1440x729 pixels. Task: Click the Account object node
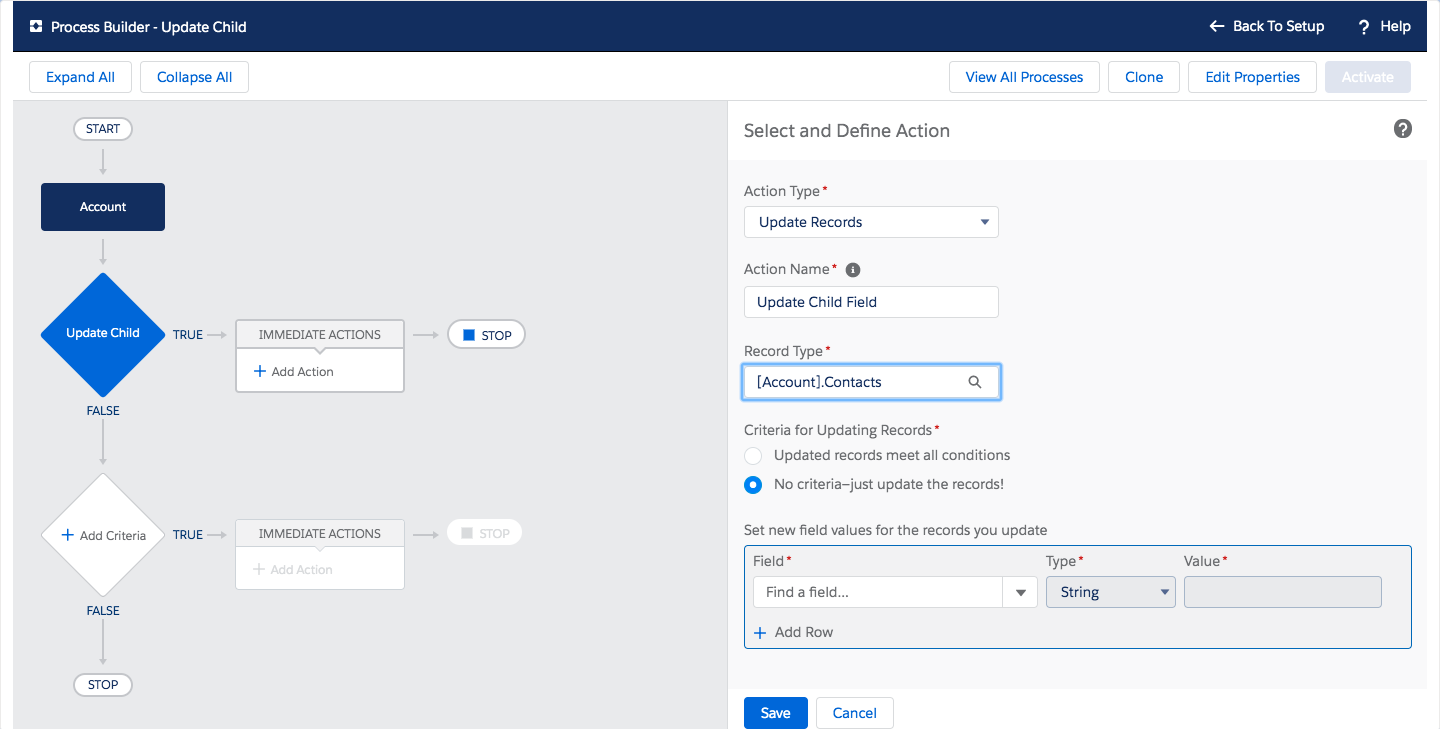[103, 207]
